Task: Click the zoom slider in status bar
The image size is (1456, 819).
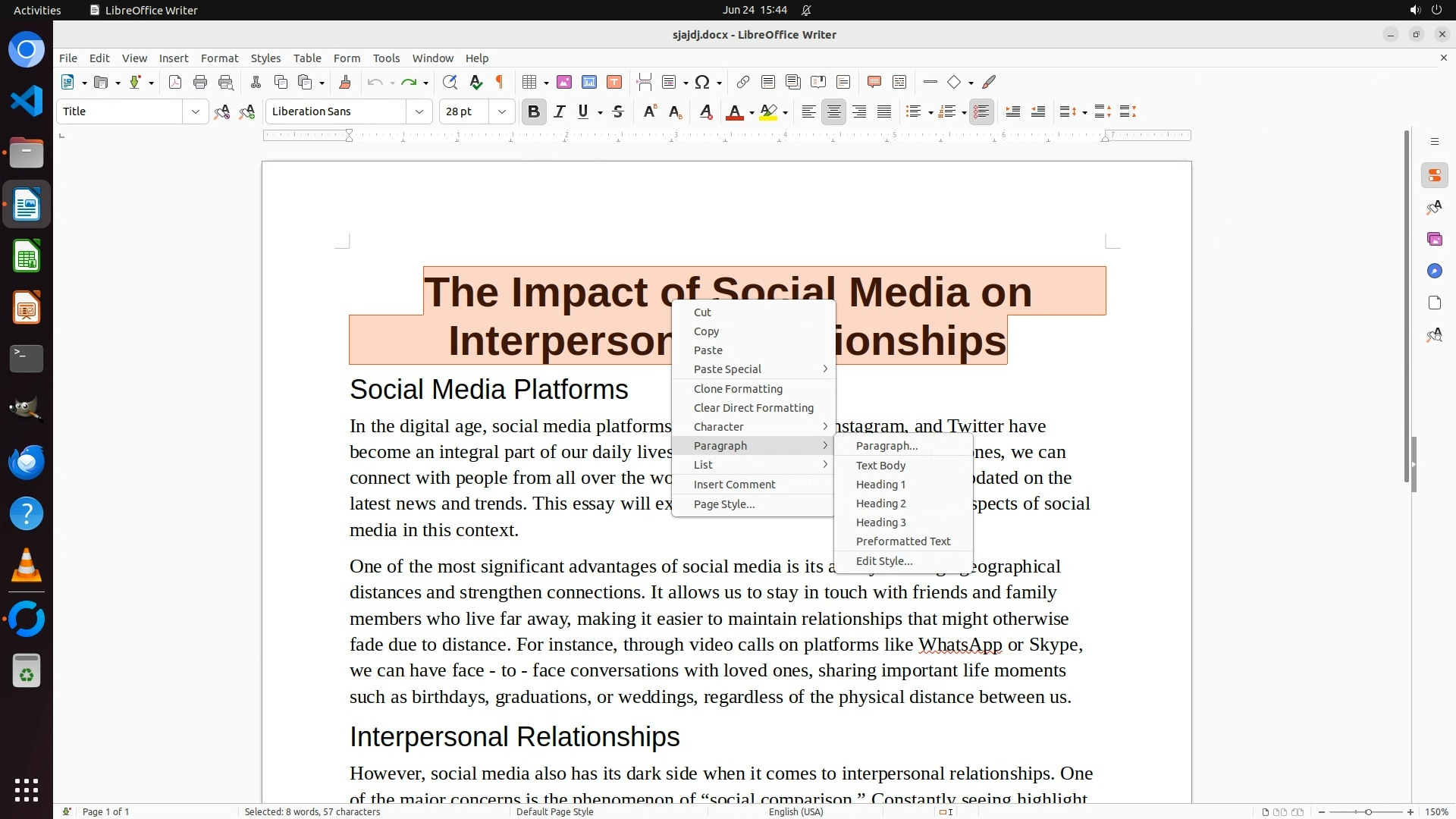Action: click(1368, 811)
